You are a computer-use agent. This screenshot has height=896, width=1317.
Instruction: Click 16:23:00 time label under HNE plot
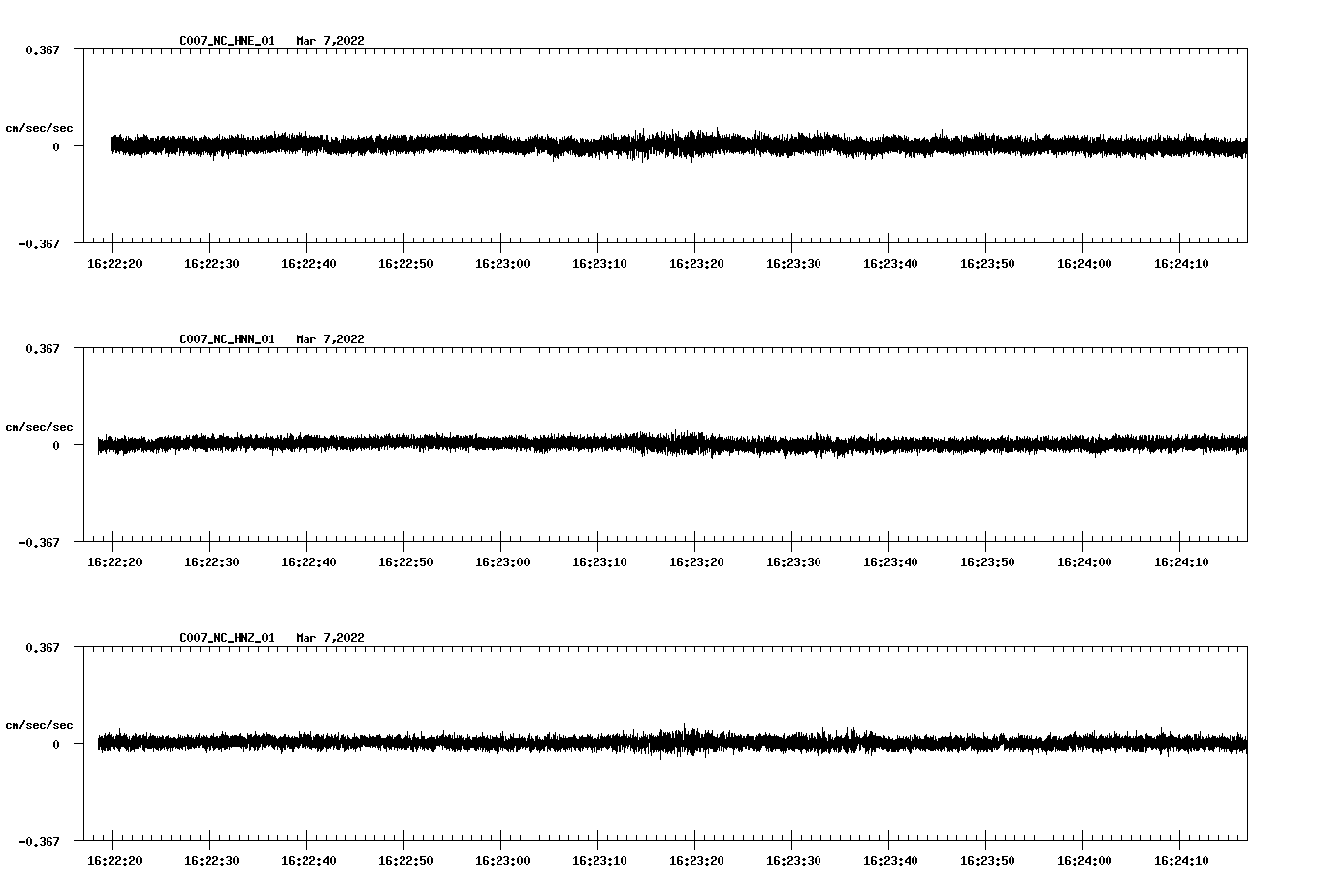(x=502, y=263)
